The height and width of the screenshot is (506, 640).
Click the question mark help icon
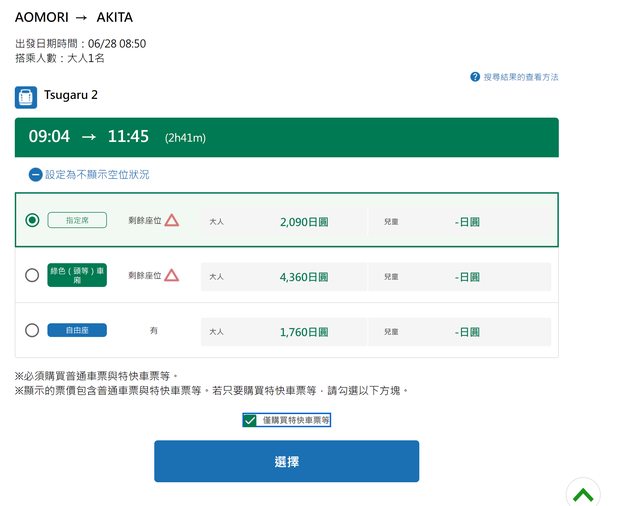point(475,77)
